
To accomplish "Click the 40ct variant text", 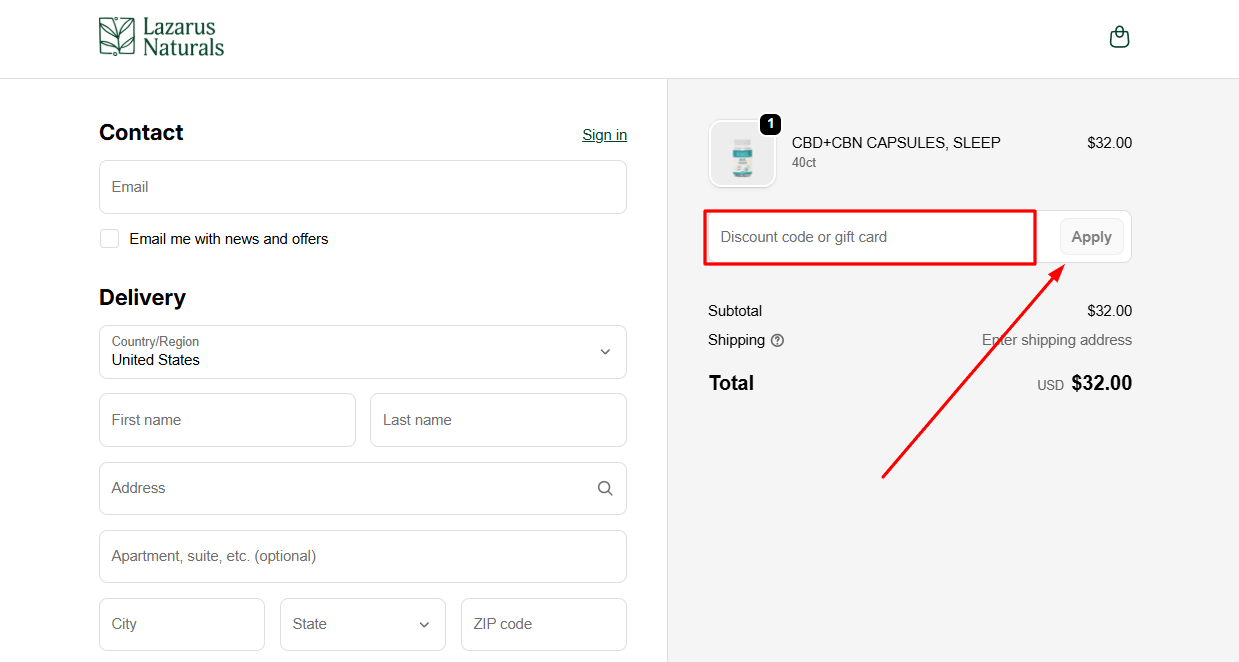I will (x=804, y=162).
